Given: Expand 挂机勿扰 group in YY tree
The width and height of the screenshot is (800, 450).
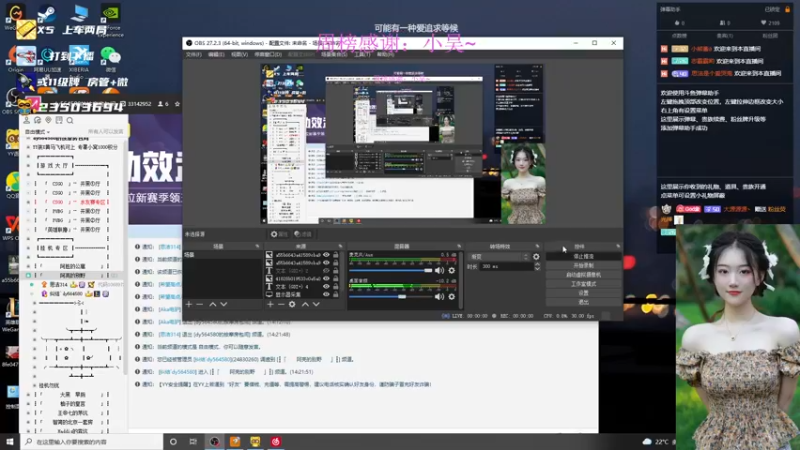Looking at the screenshot, I should point(35,386).
